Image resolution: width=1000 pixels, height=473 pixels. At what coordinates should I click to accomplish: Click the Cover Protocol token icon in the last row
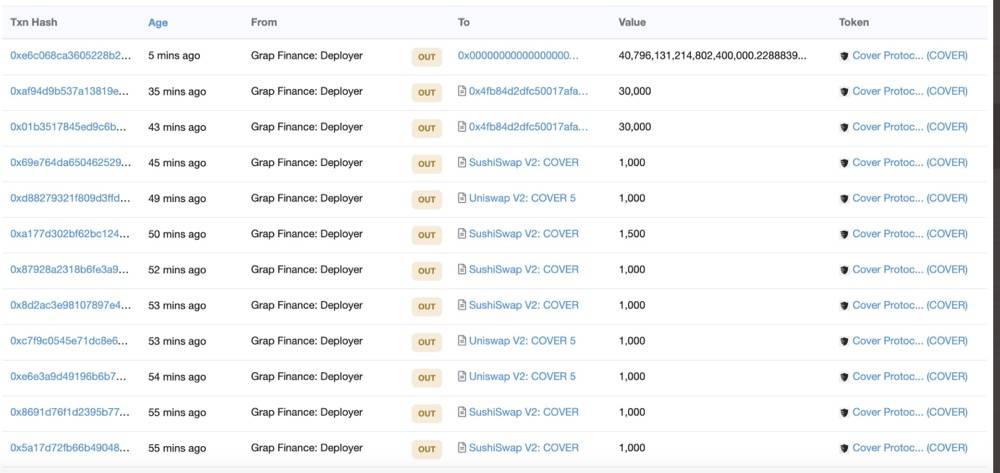pos(844,449)
